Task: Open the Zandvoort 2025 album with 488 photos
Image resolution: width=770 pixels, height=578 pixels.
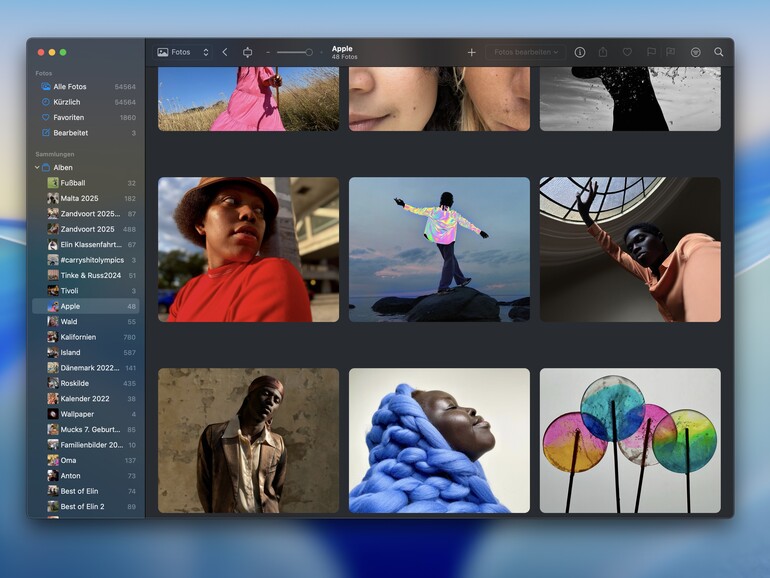Action: [86, 229]
